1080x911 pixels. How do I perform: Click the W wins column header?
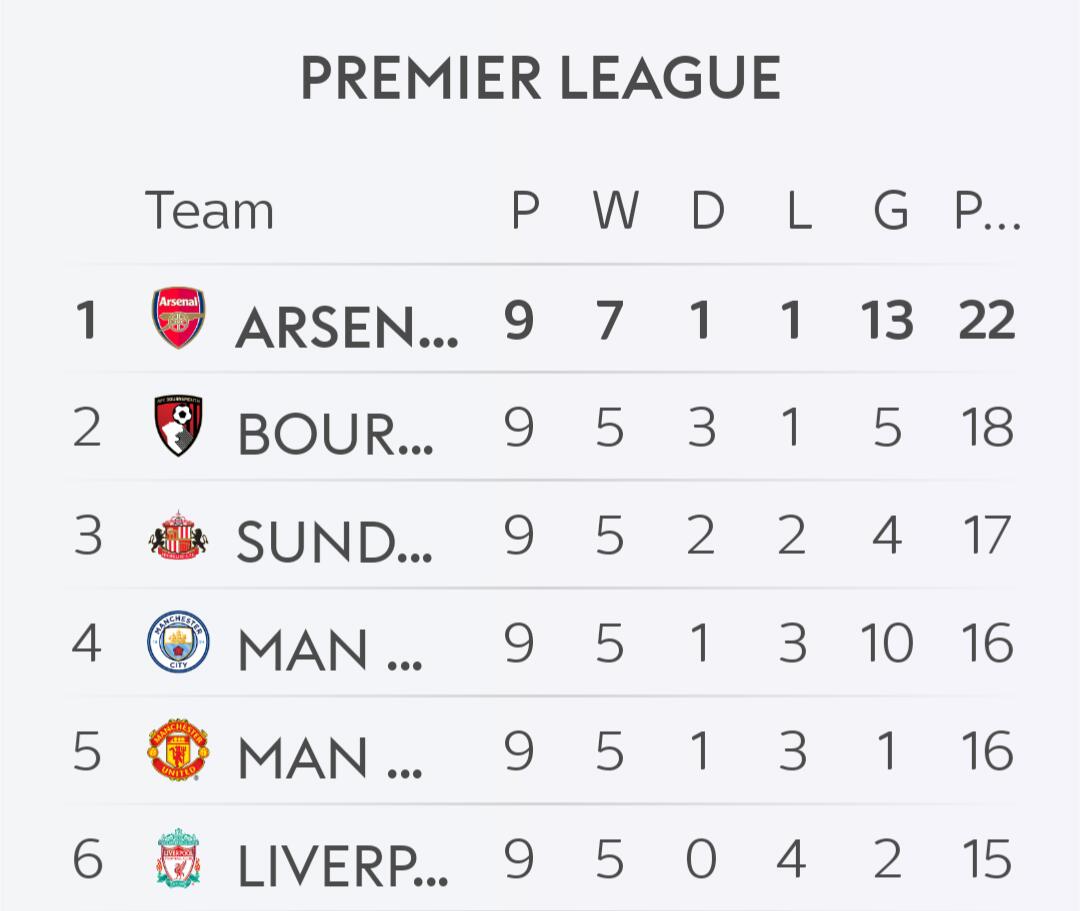615,211
